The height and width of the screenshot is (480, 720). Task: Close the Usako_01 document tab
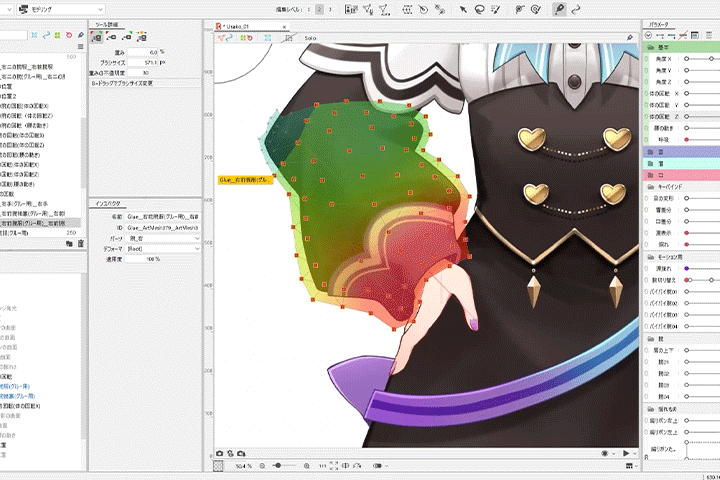[x=284, y=27]
